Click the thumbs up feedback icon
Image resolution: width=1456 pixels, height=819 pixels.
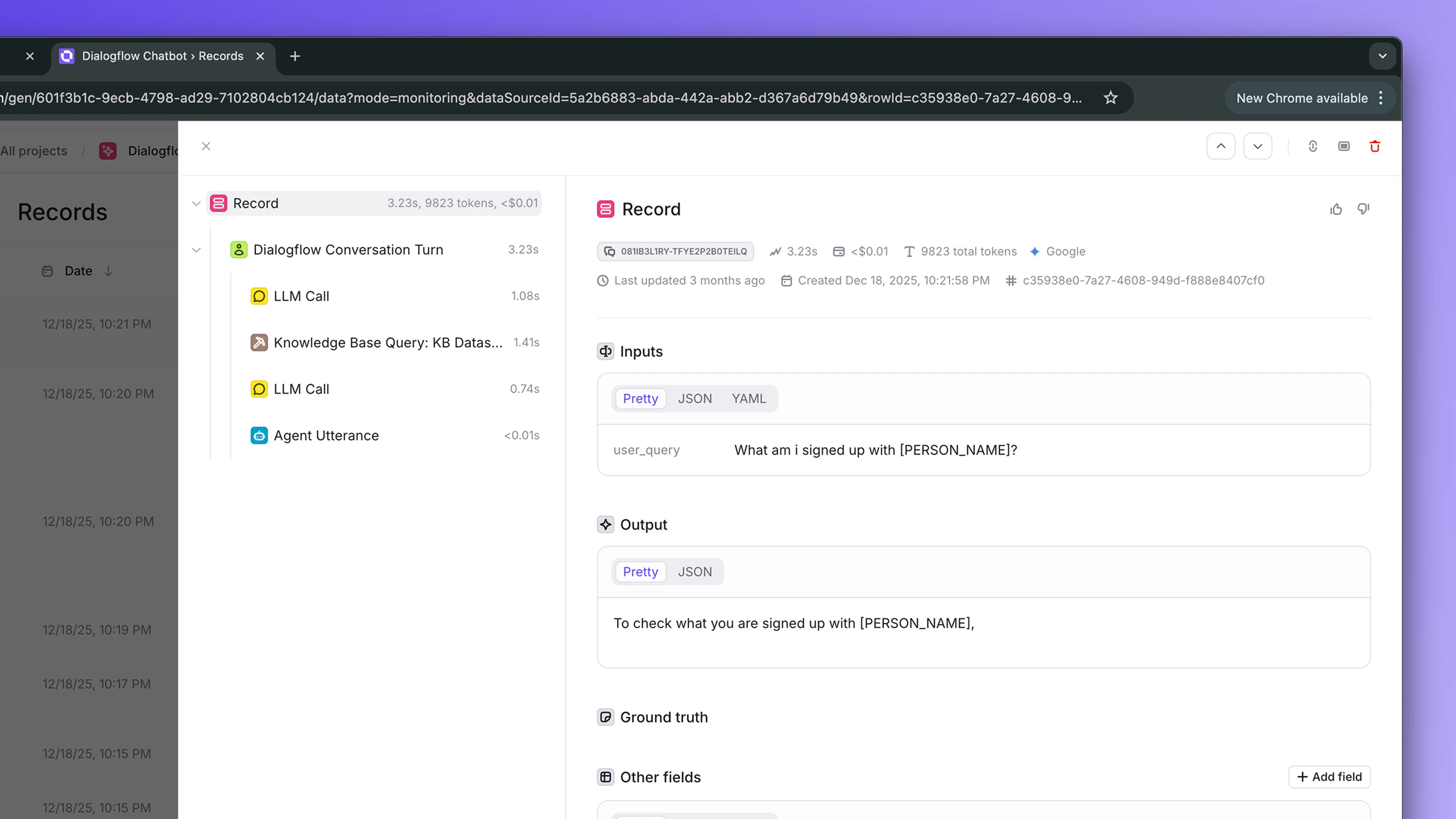point(1336,209)
